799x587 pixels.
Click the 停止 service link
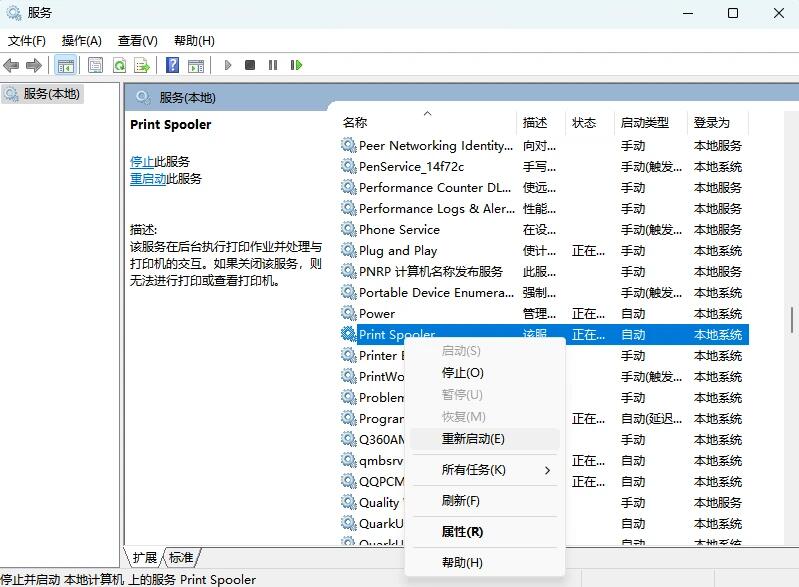(142, 161)
